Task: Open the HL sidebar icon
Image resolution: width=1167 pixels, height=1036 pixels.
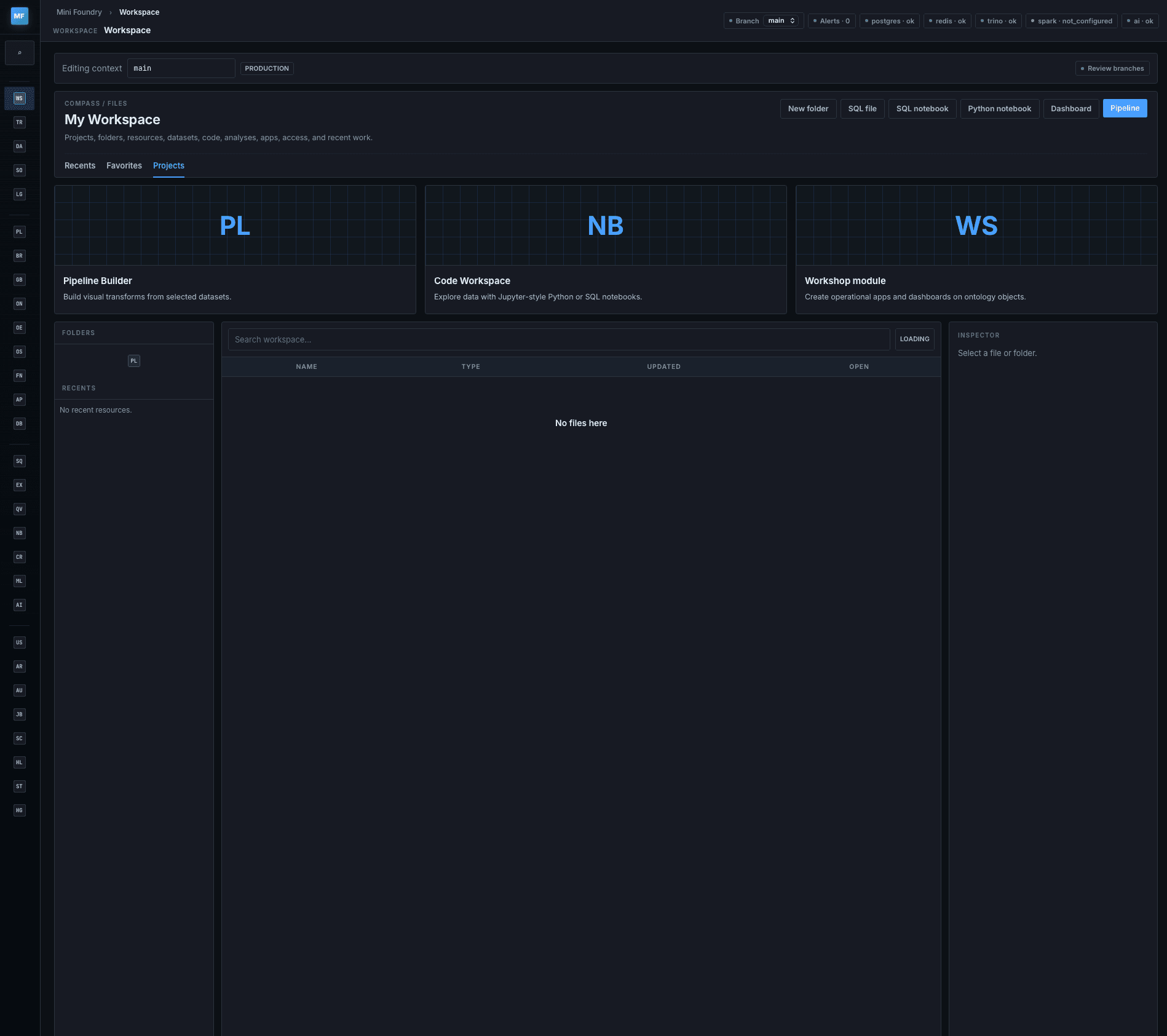Action: tap(19, 762)
